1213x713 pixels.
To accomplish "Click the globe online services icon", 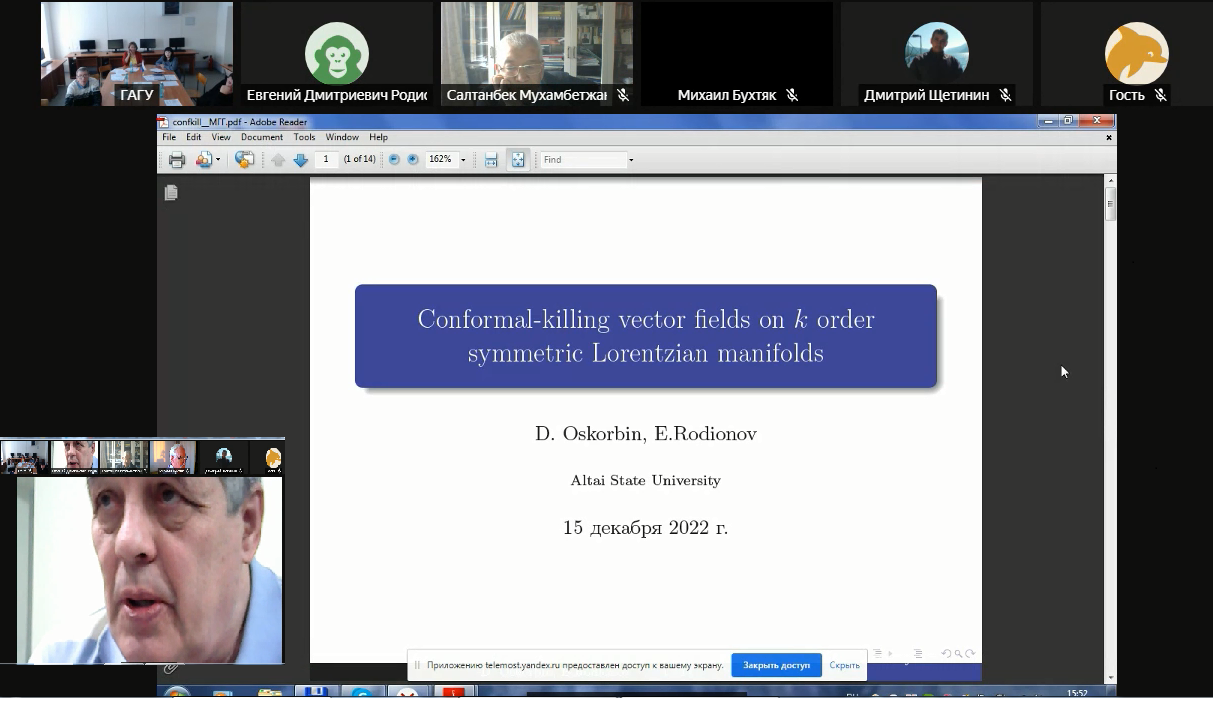I will pos(244,160).
